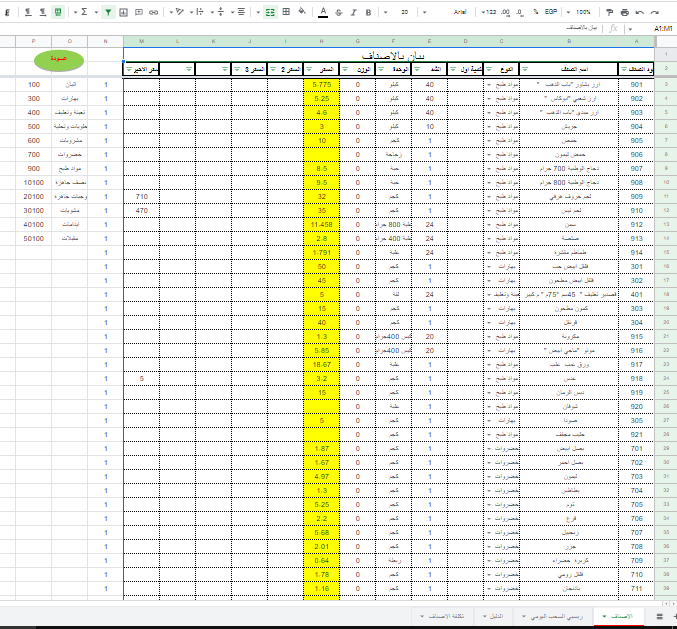Click the paint format icon
This screenshot has width=677, height=629.
[609, 12]
